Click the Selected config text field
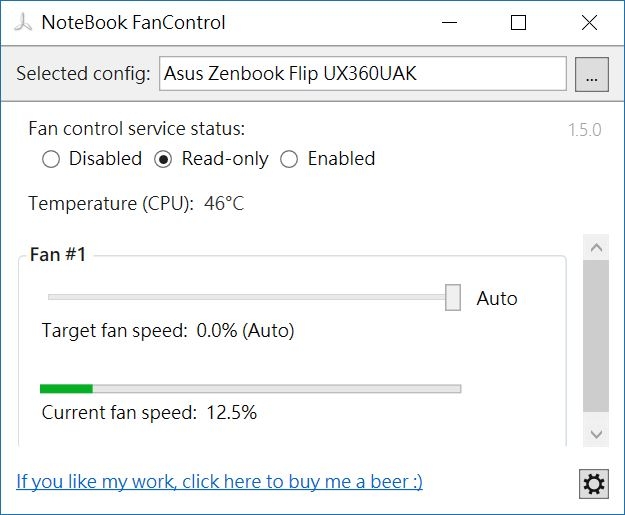Screen dimensions: 625x515 click(363, 74)
